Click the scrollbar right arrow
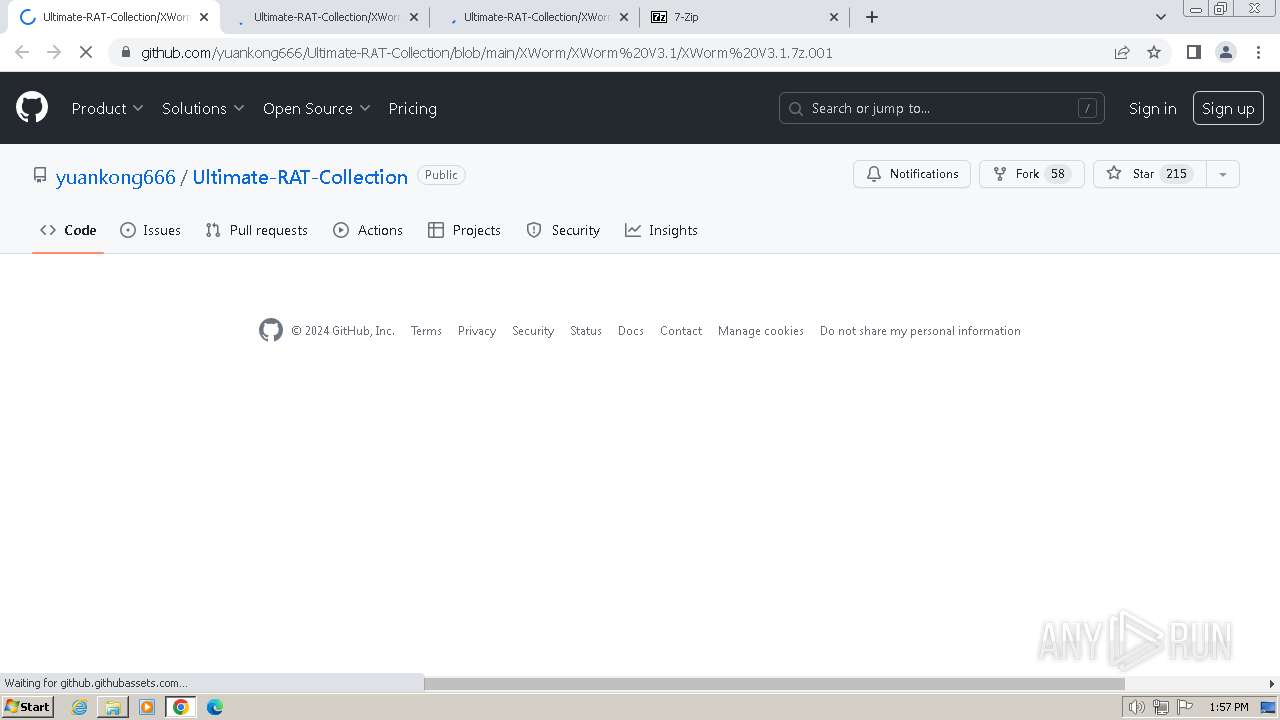The image size is (1280, 720). [x=1272, y=684]
